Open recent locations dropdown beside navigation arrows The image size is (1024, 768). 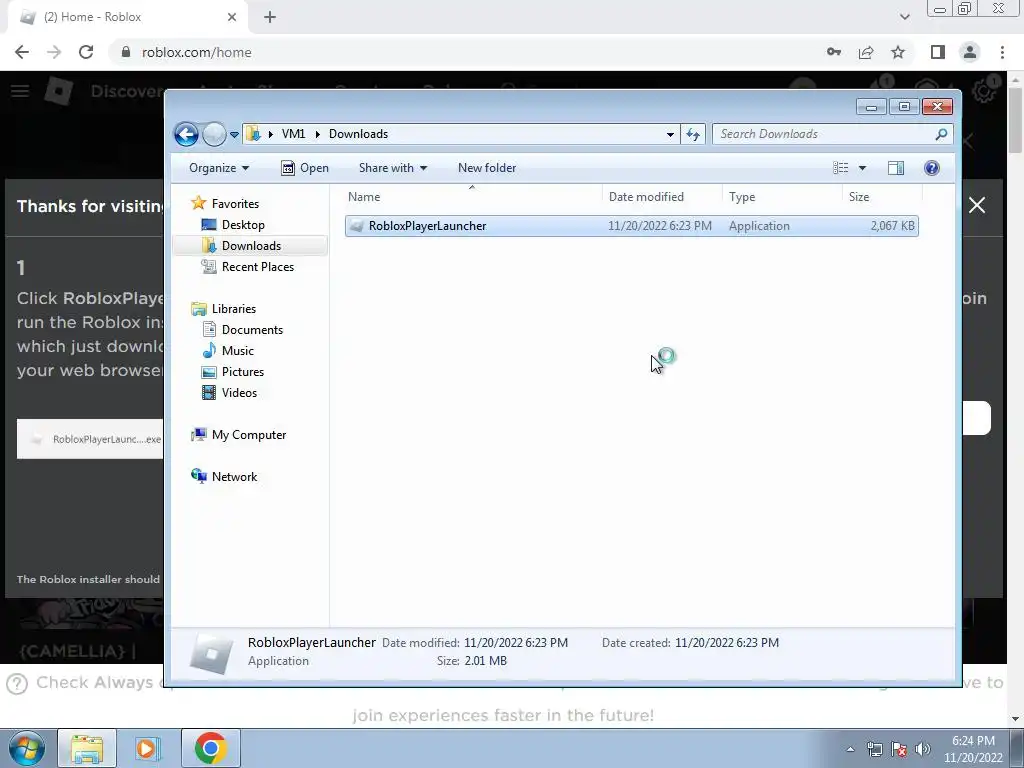[234, 135]
